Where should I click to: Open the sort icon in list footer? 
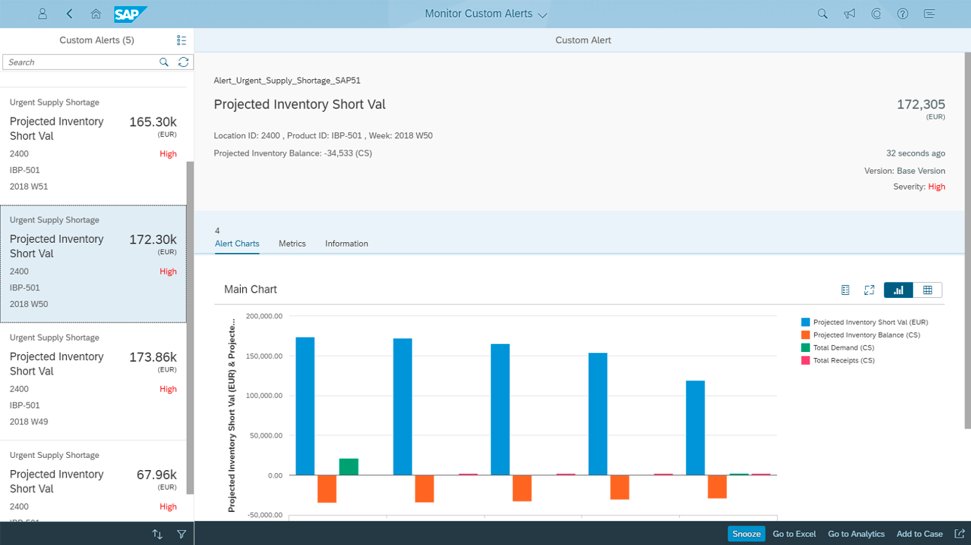[157, 534]
